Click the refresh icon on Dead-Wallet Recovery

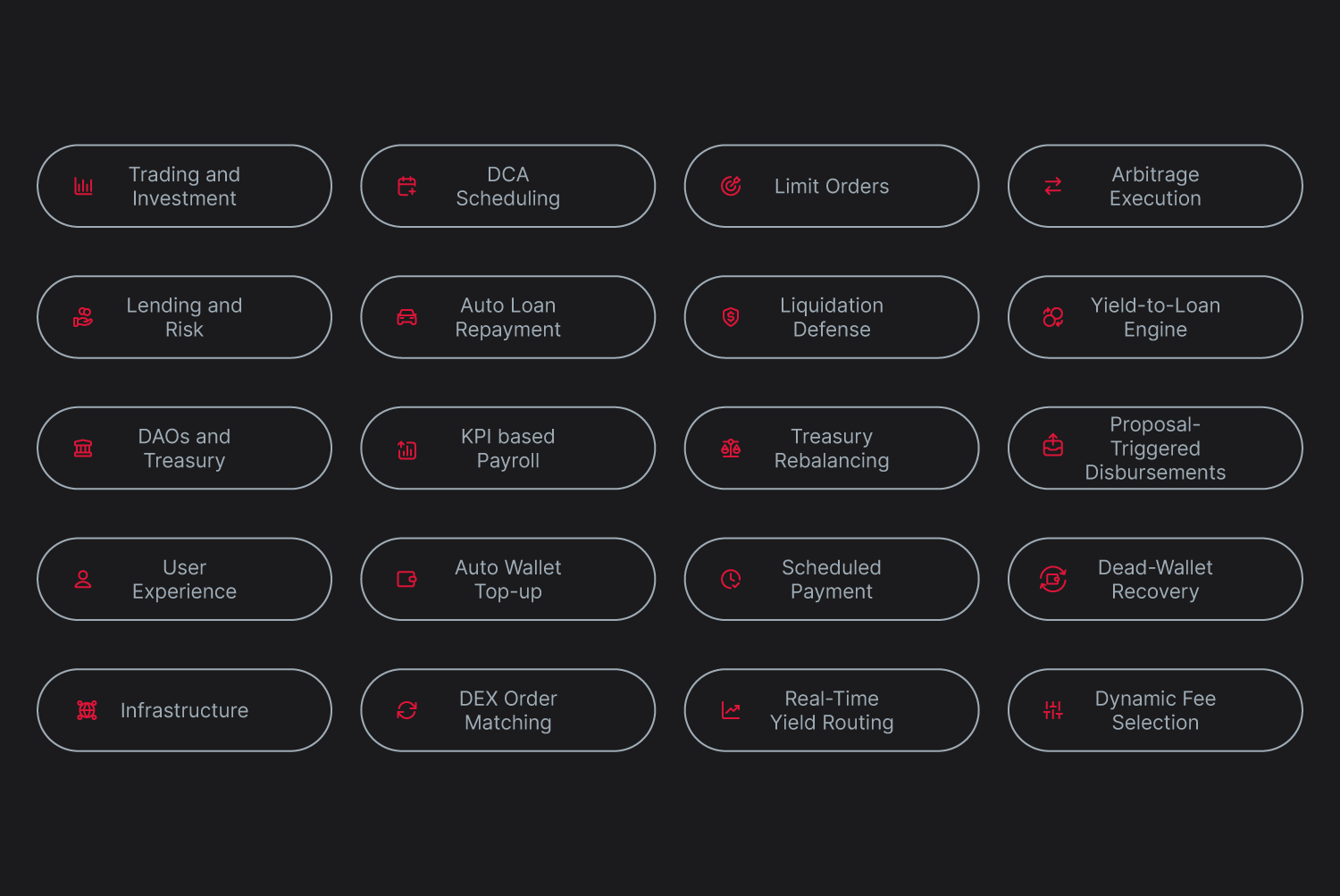click(x=1052, y=579)
